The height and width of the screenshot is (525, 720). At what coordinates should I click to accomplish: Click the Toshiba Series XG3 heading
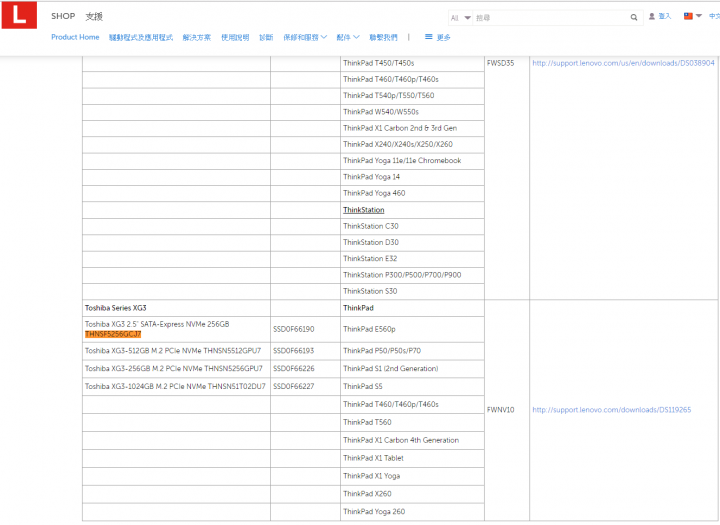coord(116,308)
